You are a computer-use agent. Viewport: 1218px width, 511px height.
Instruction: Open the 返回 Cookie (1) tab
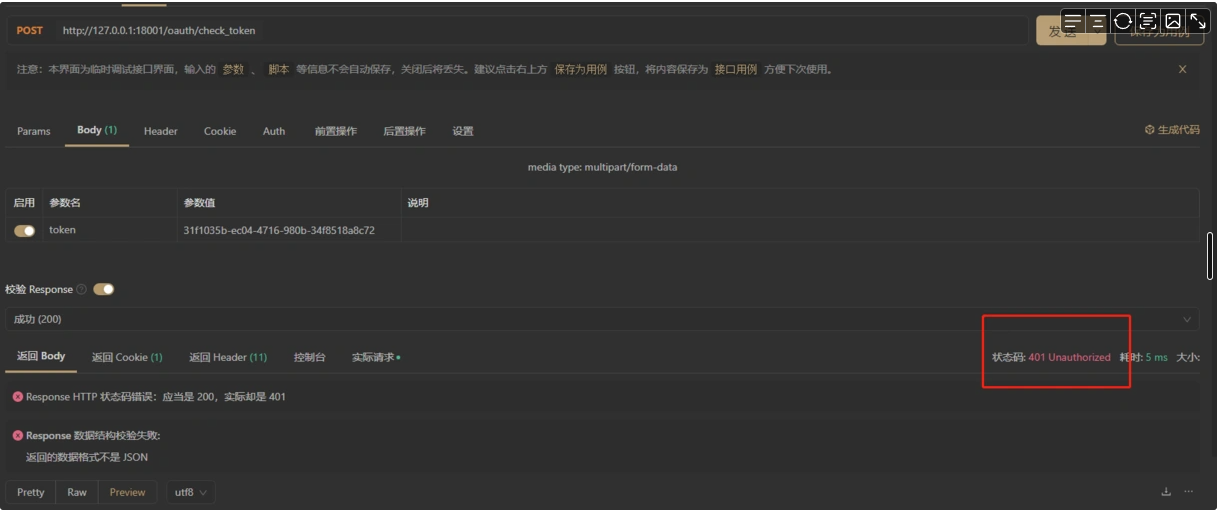[127, 357]
